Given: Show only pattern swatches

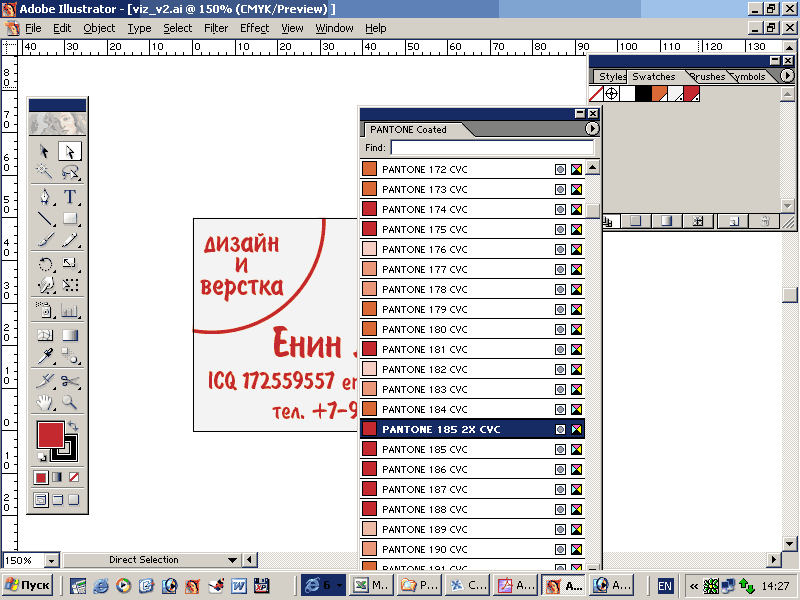Looking at the screenshot, I should [x=697, y=221].
